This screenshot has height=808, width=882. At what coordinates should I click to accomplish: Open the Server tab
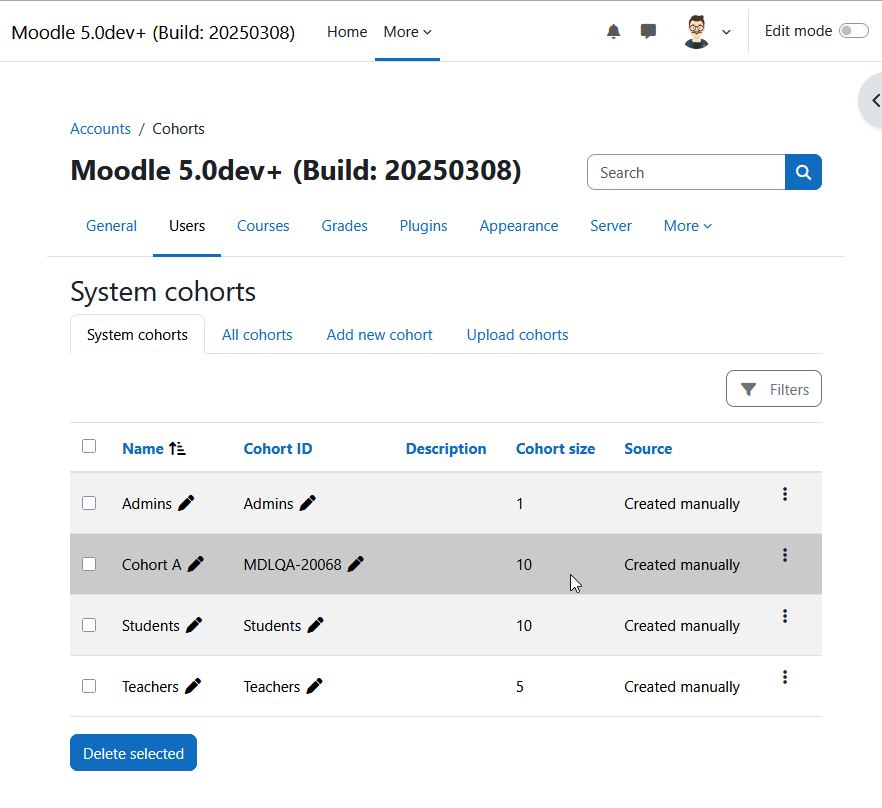point(611,226)
